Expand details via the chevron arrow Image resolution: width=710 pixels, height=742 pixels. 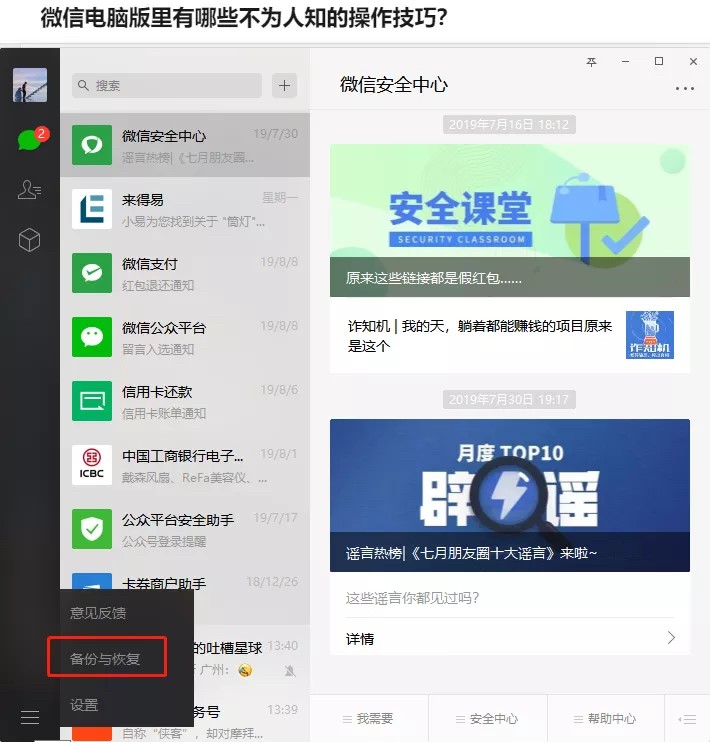coord(671,638)
